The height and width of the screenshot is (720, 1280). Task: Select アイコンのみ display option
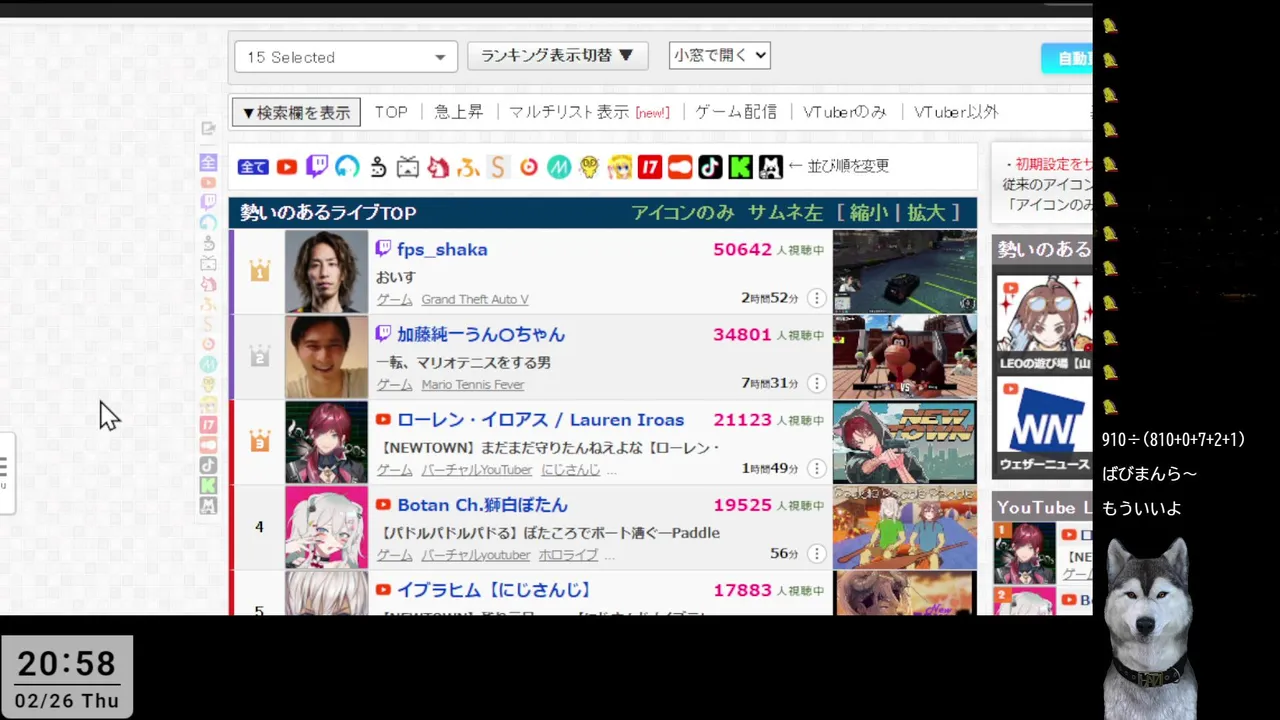683,213
